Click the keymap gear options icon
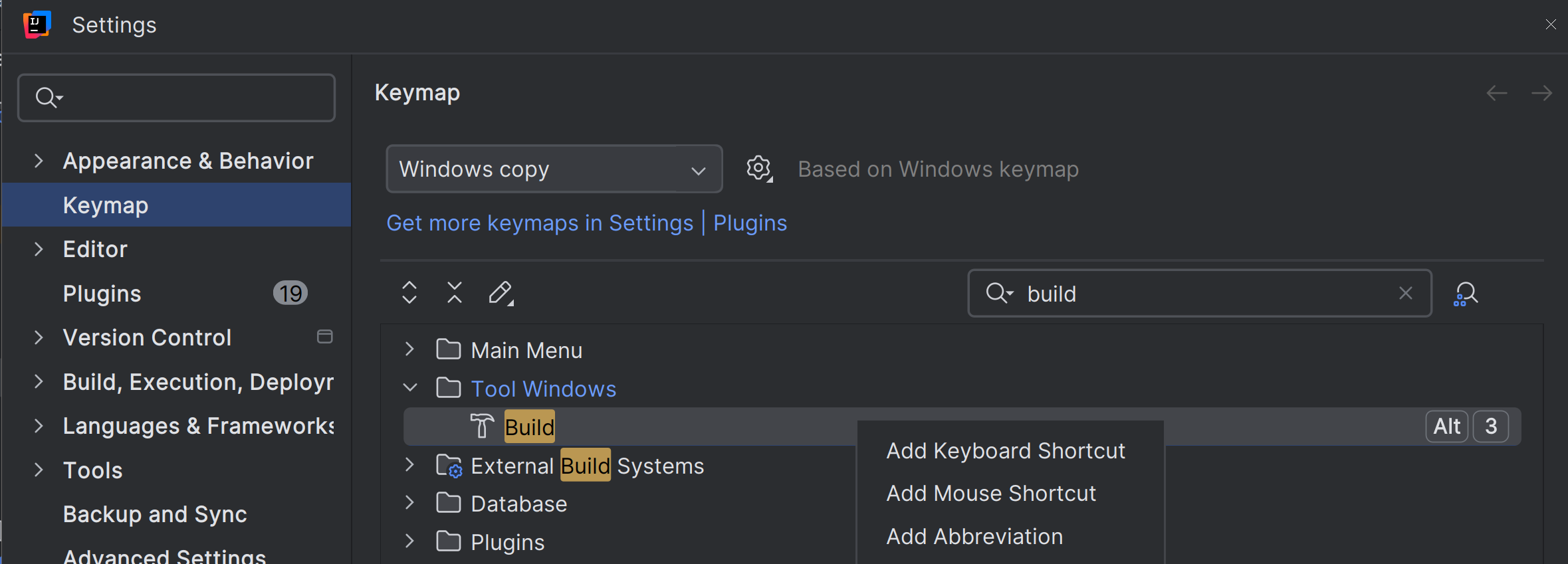The image size is (1568, 564). pos(758,169)
